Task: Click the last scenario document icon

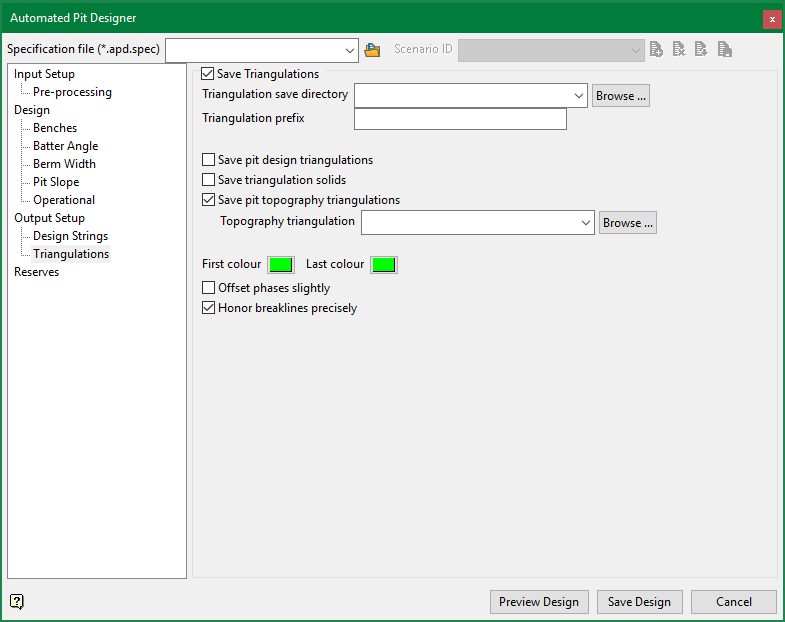Action: pos(725,50)
